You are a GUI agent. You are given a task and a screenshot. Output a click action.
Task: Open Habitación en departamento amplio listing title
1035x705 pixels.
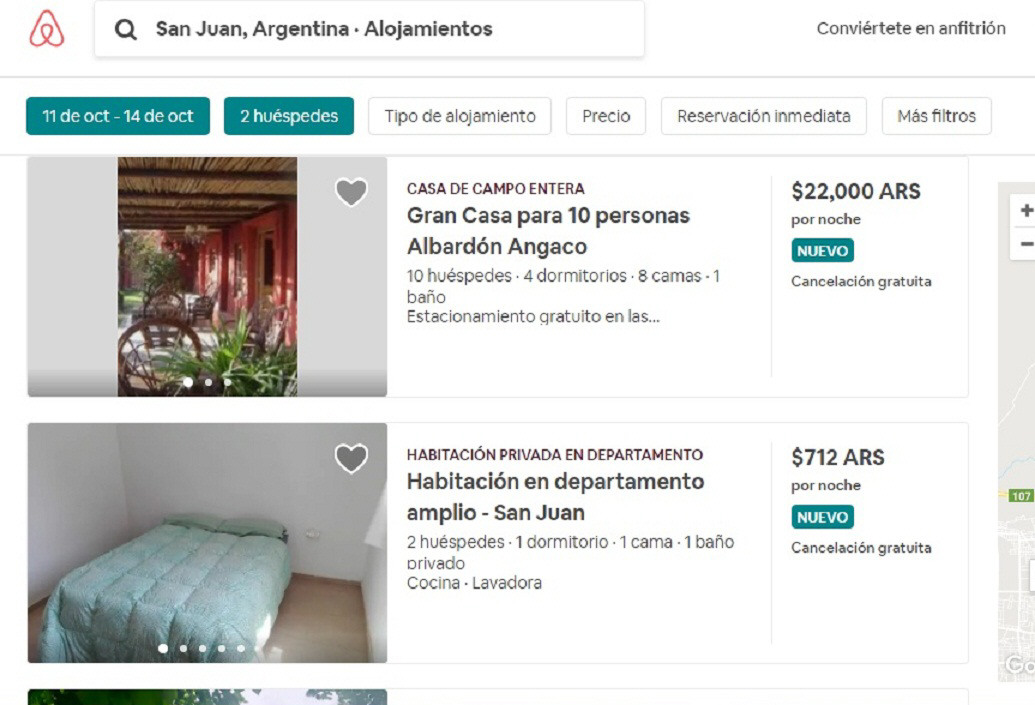coord(555,497)
